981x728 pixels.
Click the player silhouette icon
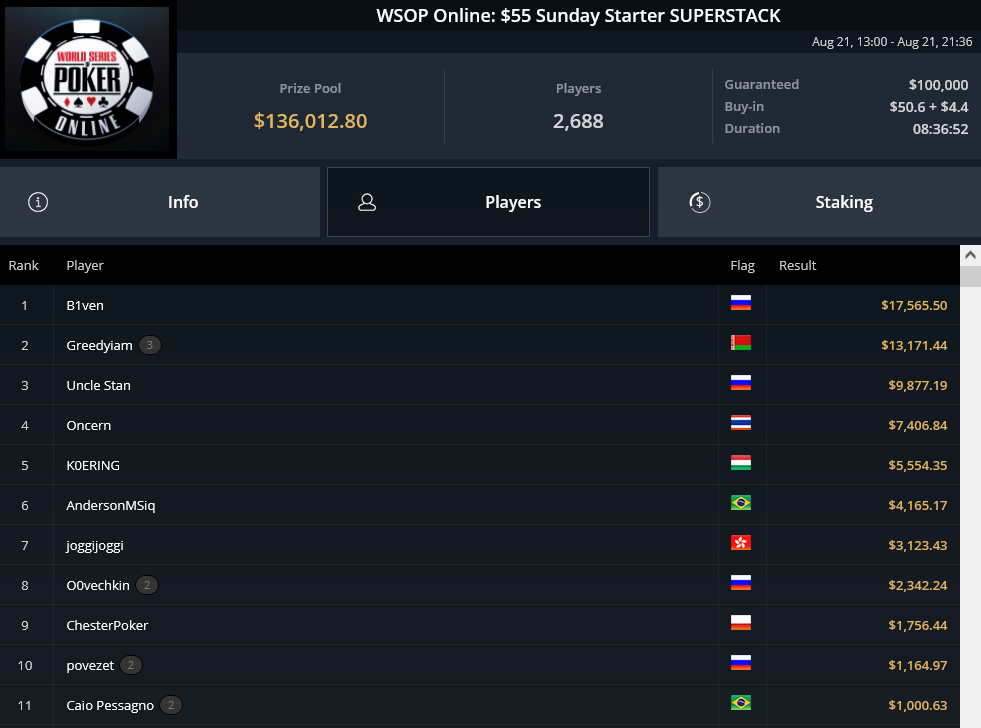[367, 202]
